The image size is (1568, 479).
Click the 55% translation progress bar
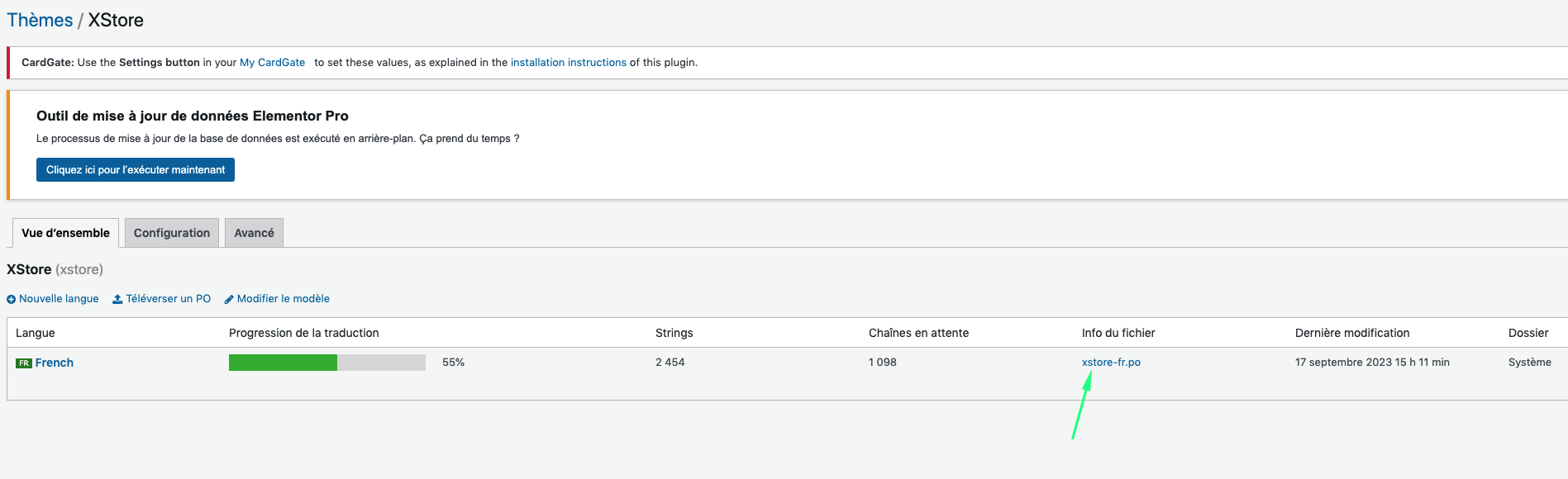(327, 363)
